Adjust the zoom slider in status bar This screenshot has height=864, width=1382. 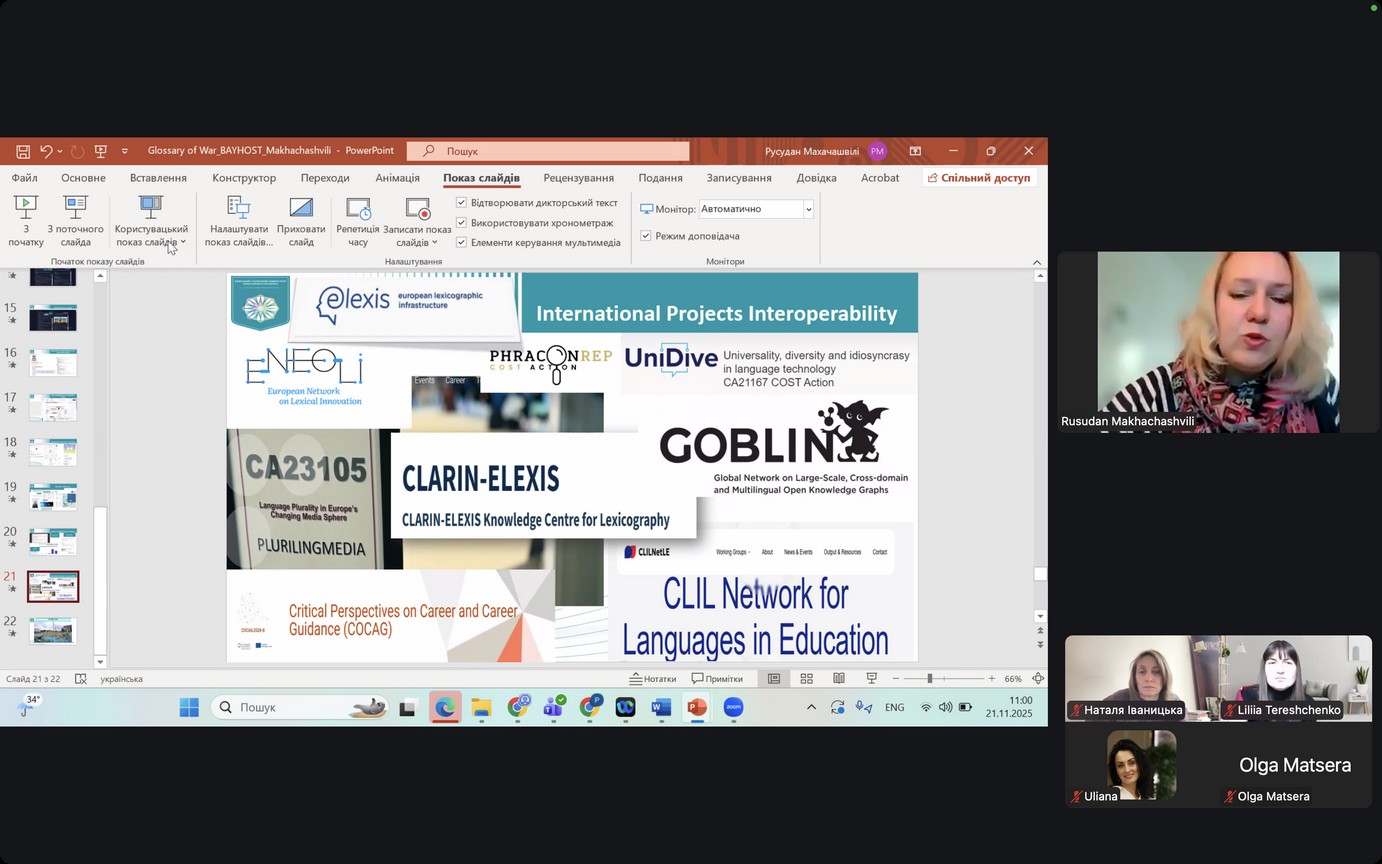click(929, 678)
